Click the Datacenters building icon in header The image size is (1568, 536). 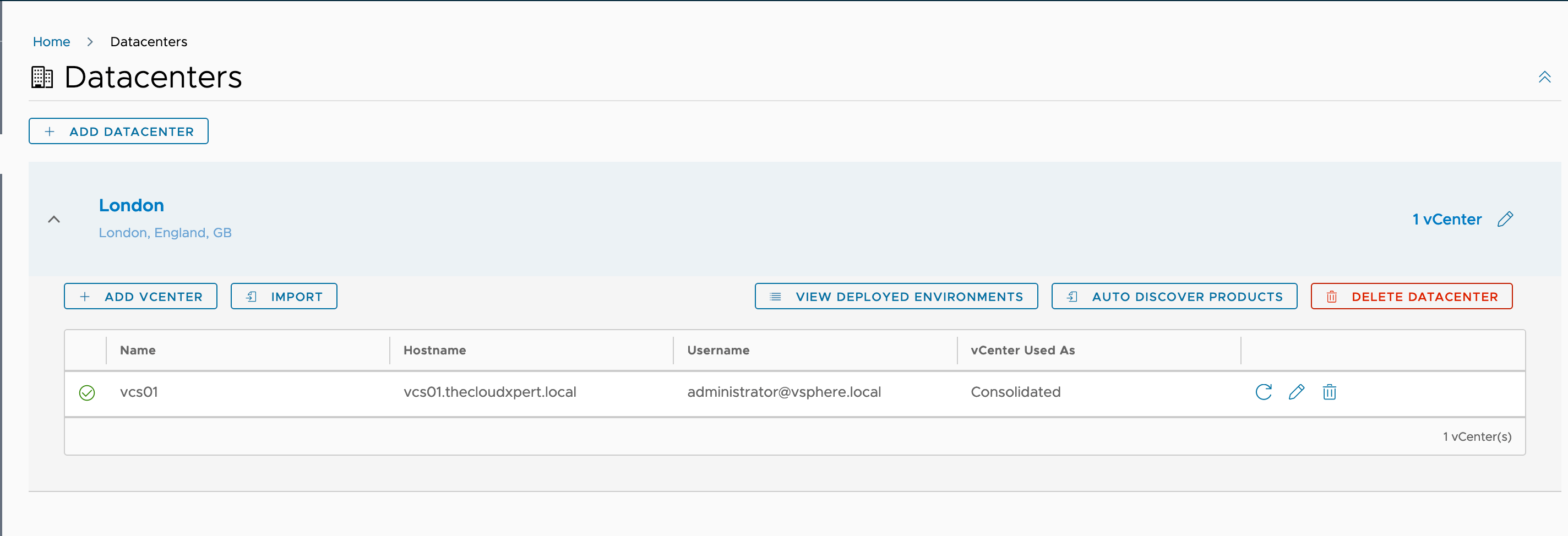coord(42,77)
